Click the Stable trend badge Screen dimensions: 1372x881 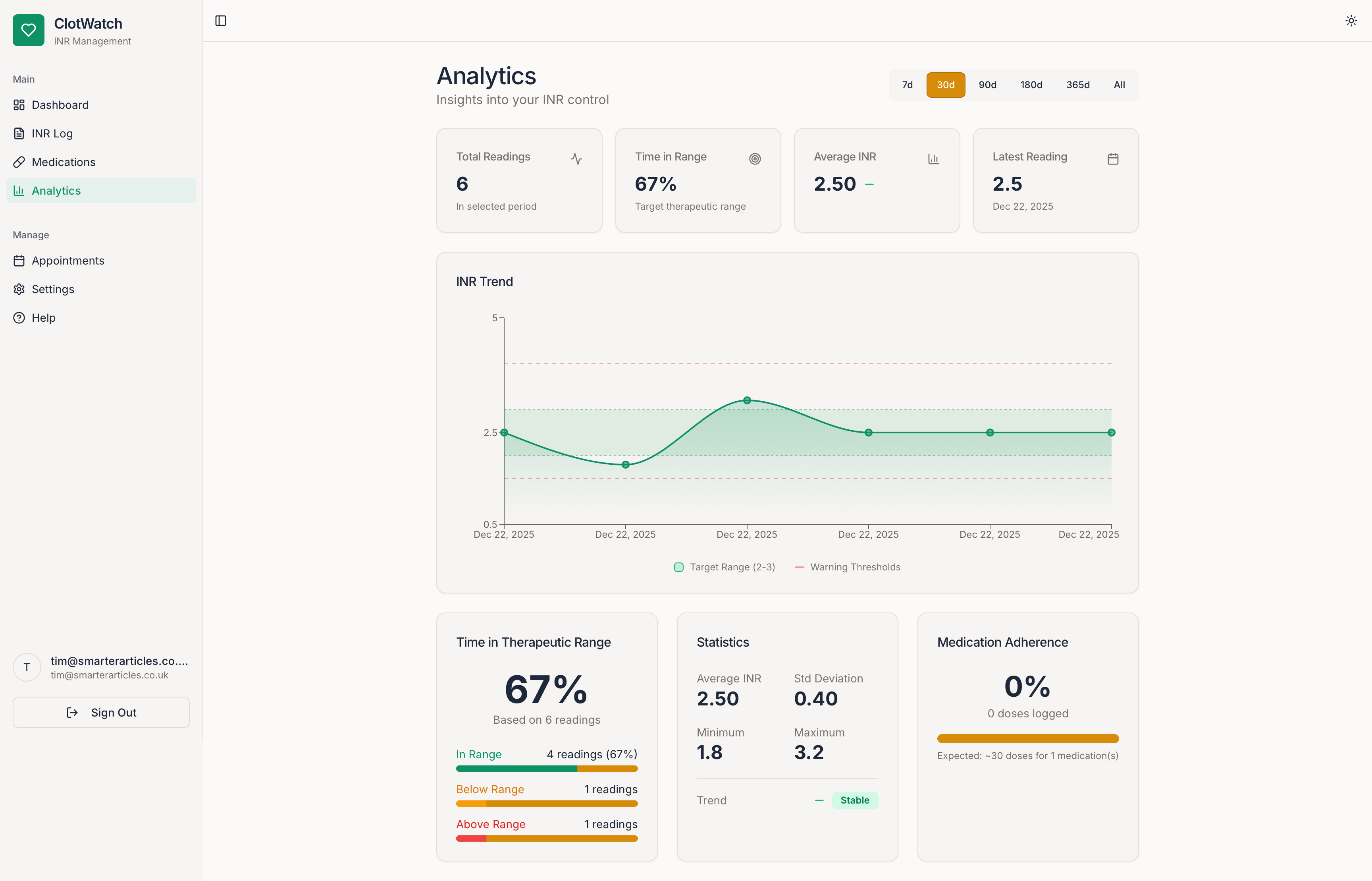855,800
